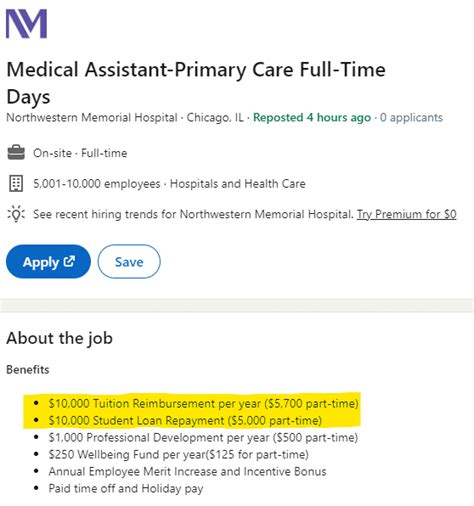Click the Medical Assistant-Primary Care job title
Viewport: 474px width, 506px height.
(x=196, y=83)
